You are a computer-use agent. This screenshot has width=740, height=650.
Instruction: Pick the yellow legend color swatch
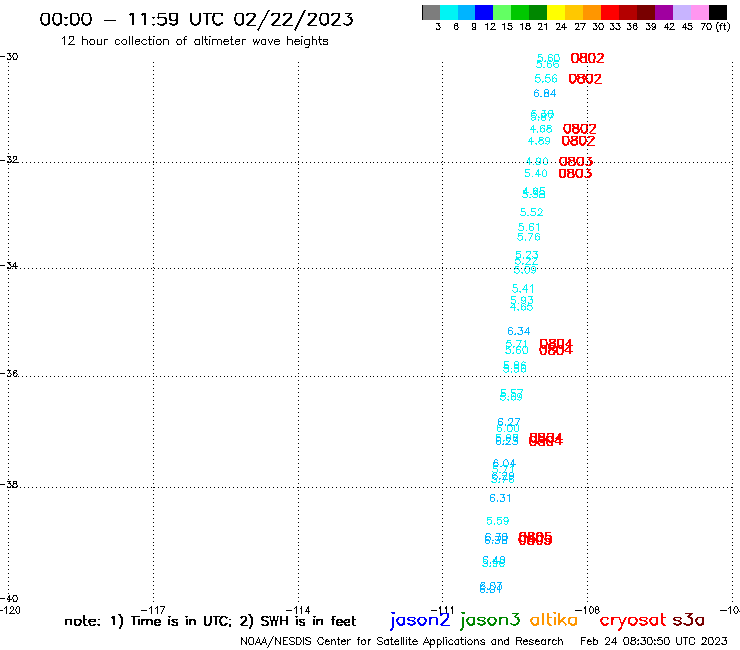(555, 12)
